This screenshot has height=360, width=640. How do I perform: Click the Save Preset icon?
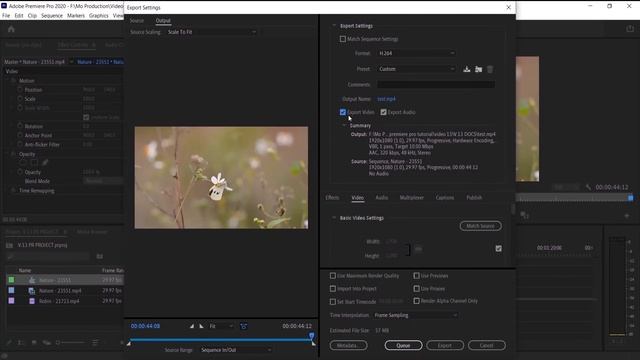467,69
